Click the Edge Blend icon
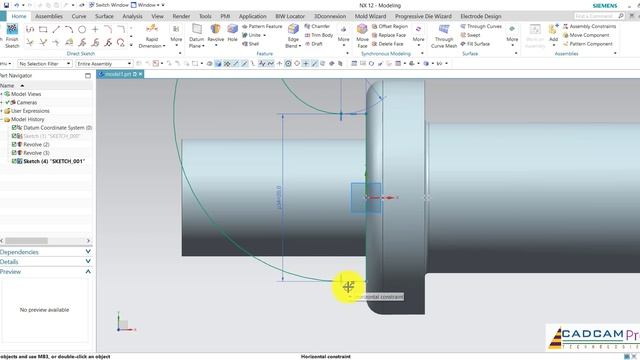The height and width of the screenshot is (360, 640). point(293,29)
